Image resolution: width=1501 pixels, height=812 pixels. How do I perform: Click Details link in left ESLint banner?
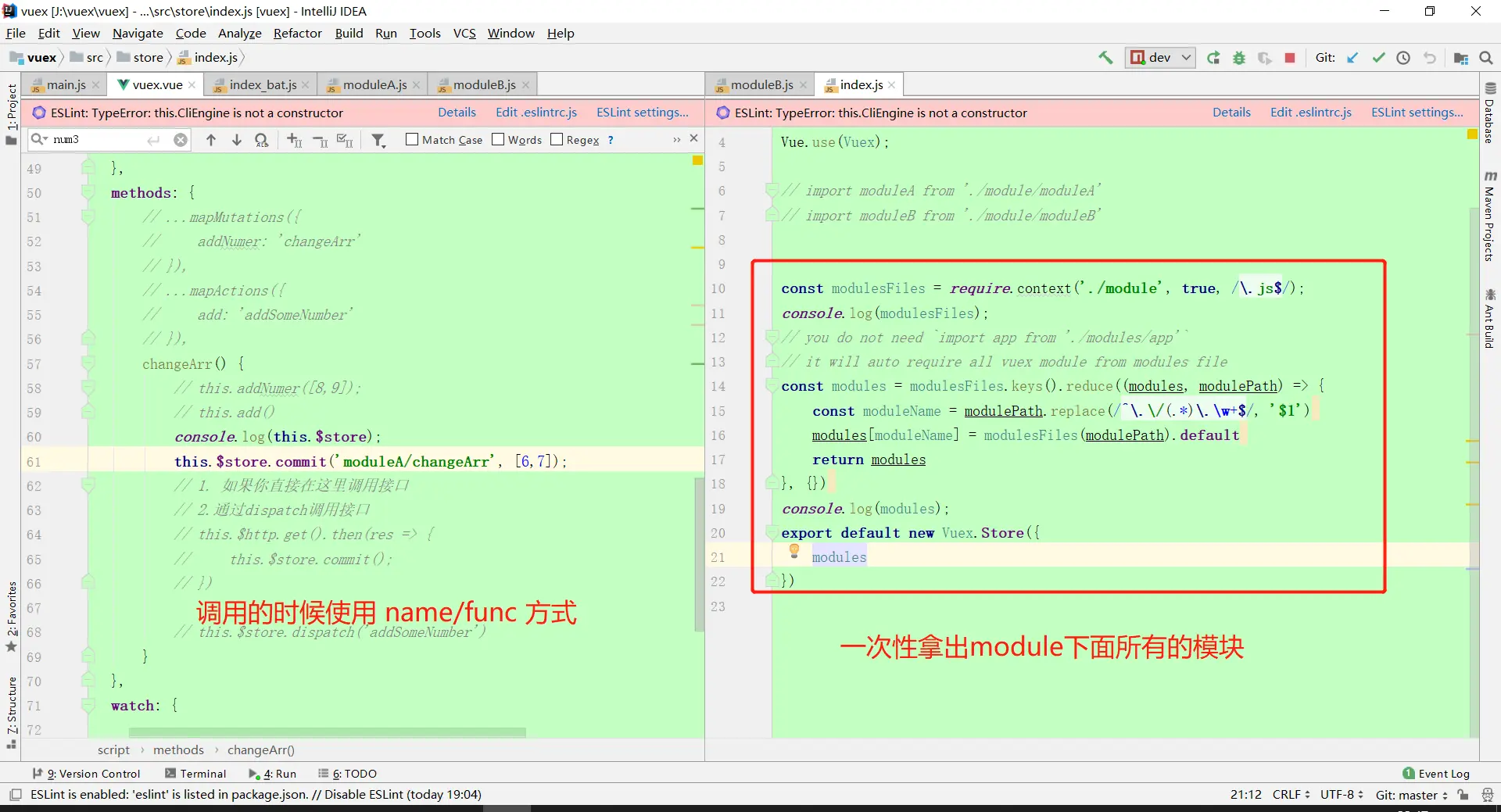tap(457, 113)
